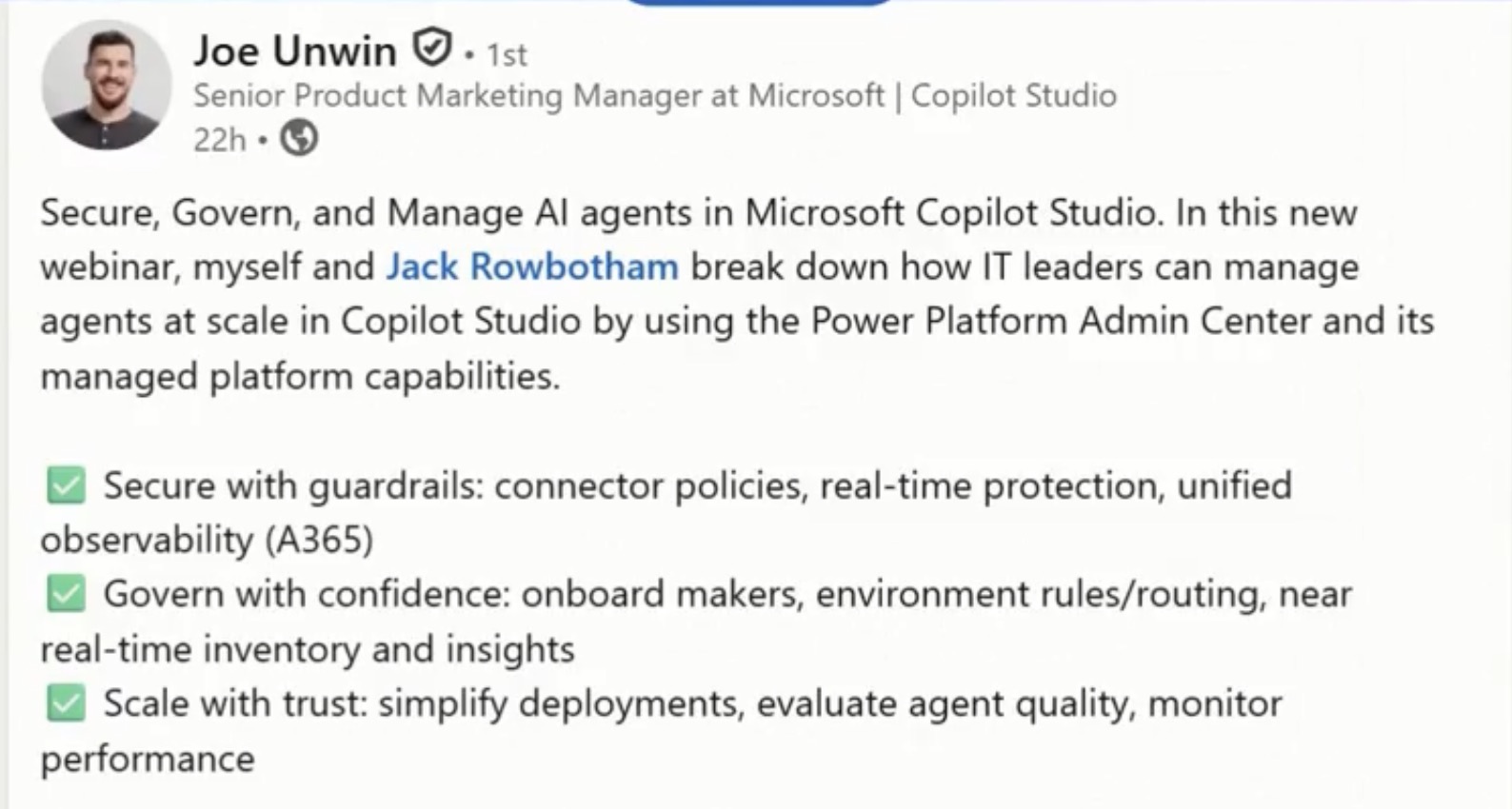Click the word 'performance' ending the post
1512x809 pixels.
pyautogui.click(x=148, y=760)
